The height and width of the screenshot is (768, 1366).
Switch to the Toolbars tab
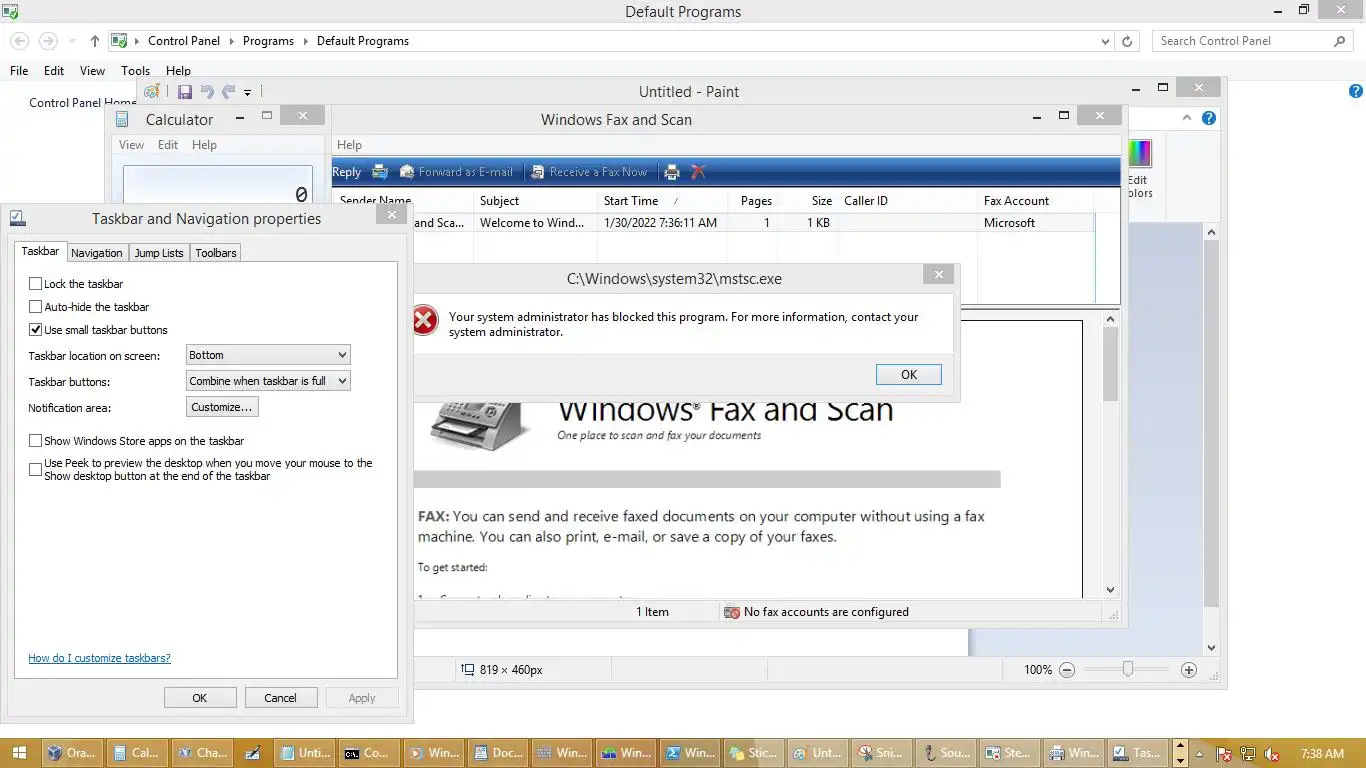(216, 253)
